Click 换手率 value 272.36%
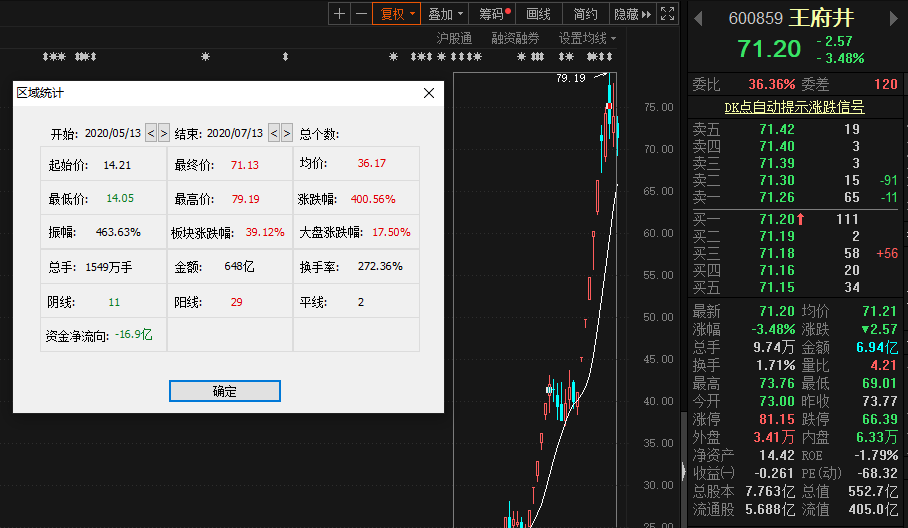Viewport: 908px width, 528px height. coord(380,266)
